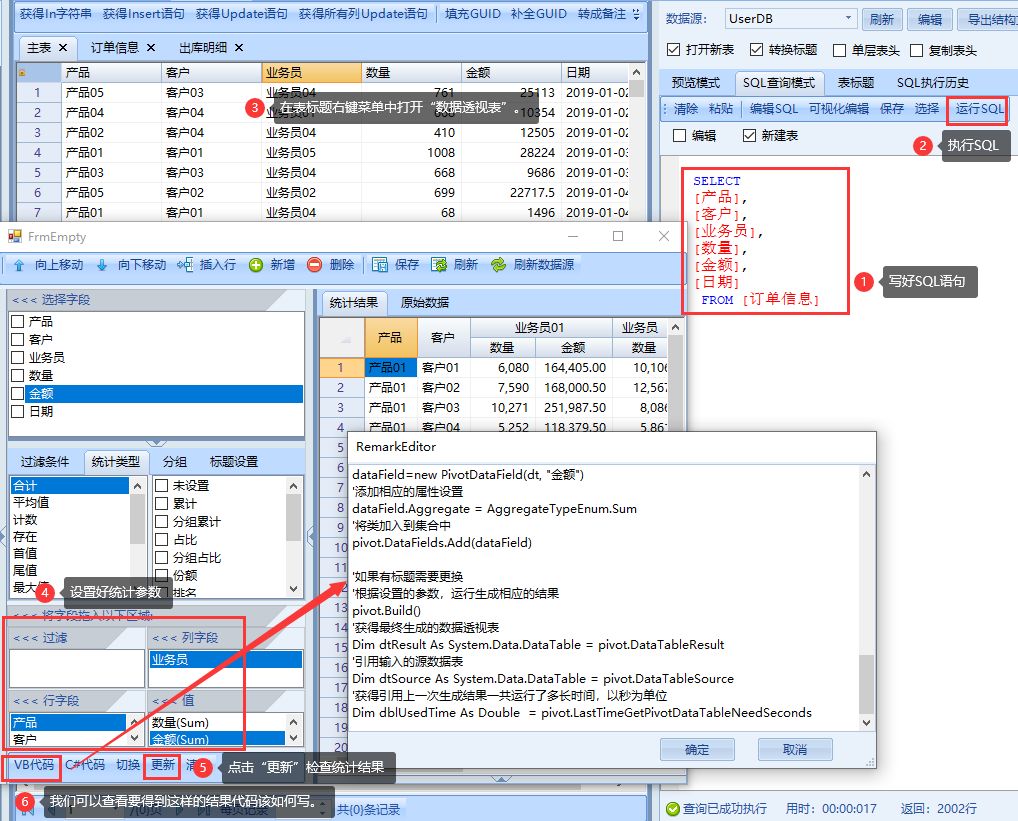Click the field list collapse arrow below 日期
The image size is (1018, 821).
coord(156,443)
